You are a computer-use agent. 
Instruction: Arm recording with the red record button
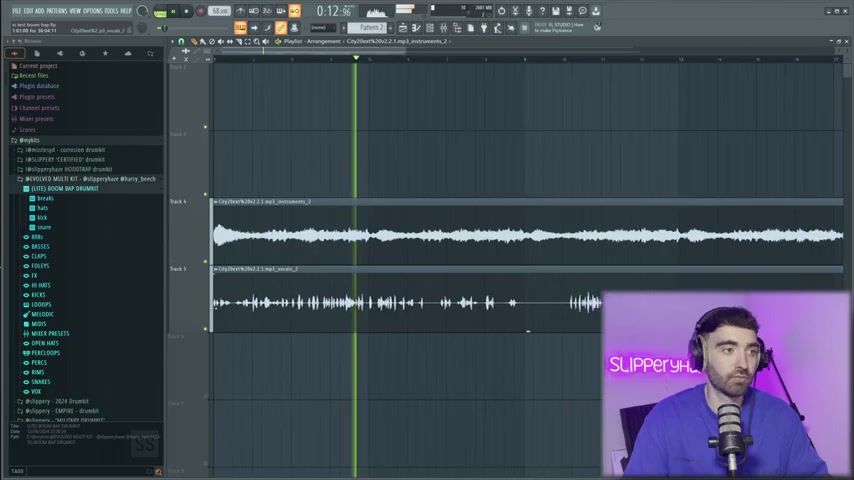(200, 11)
